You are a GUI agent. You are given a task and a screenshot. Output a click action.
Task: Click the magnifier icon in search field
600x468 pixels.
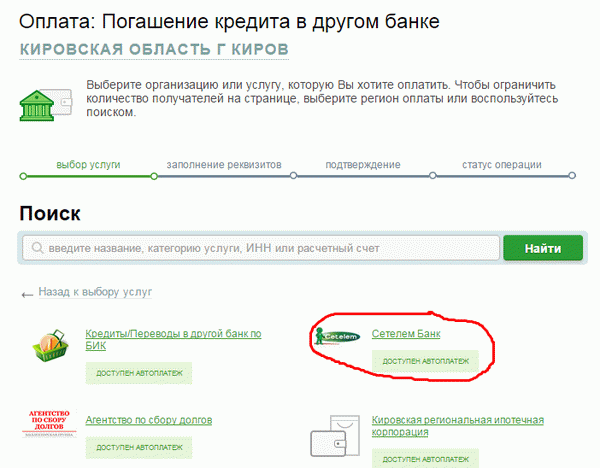37,249
